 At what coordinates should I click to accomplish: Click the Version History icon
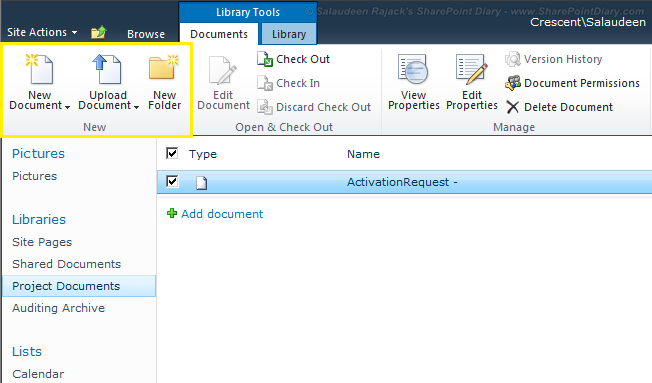[x=513, y=59]
